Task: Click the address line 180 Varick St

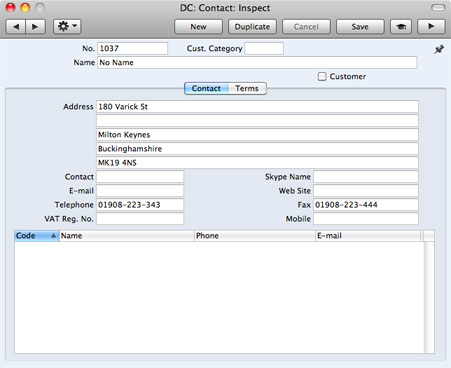Action: [x=257, y=107]
